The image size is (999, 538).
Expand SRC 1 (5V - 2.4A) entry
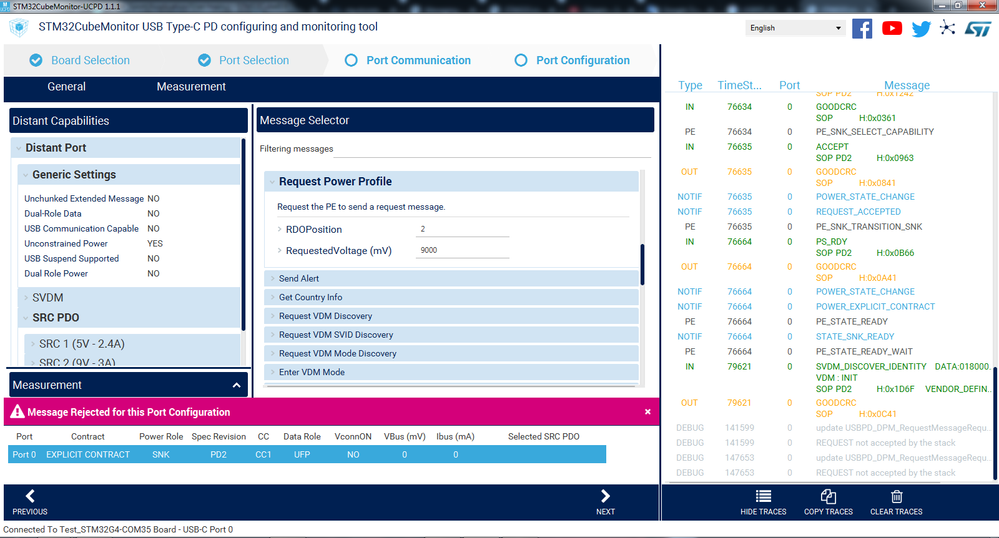[33, 344]
